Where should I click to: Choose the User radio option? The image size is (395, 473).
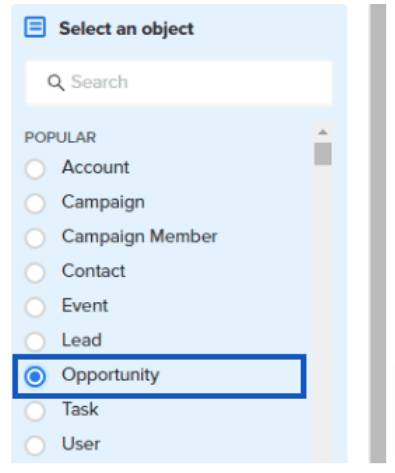coord(35,445)
